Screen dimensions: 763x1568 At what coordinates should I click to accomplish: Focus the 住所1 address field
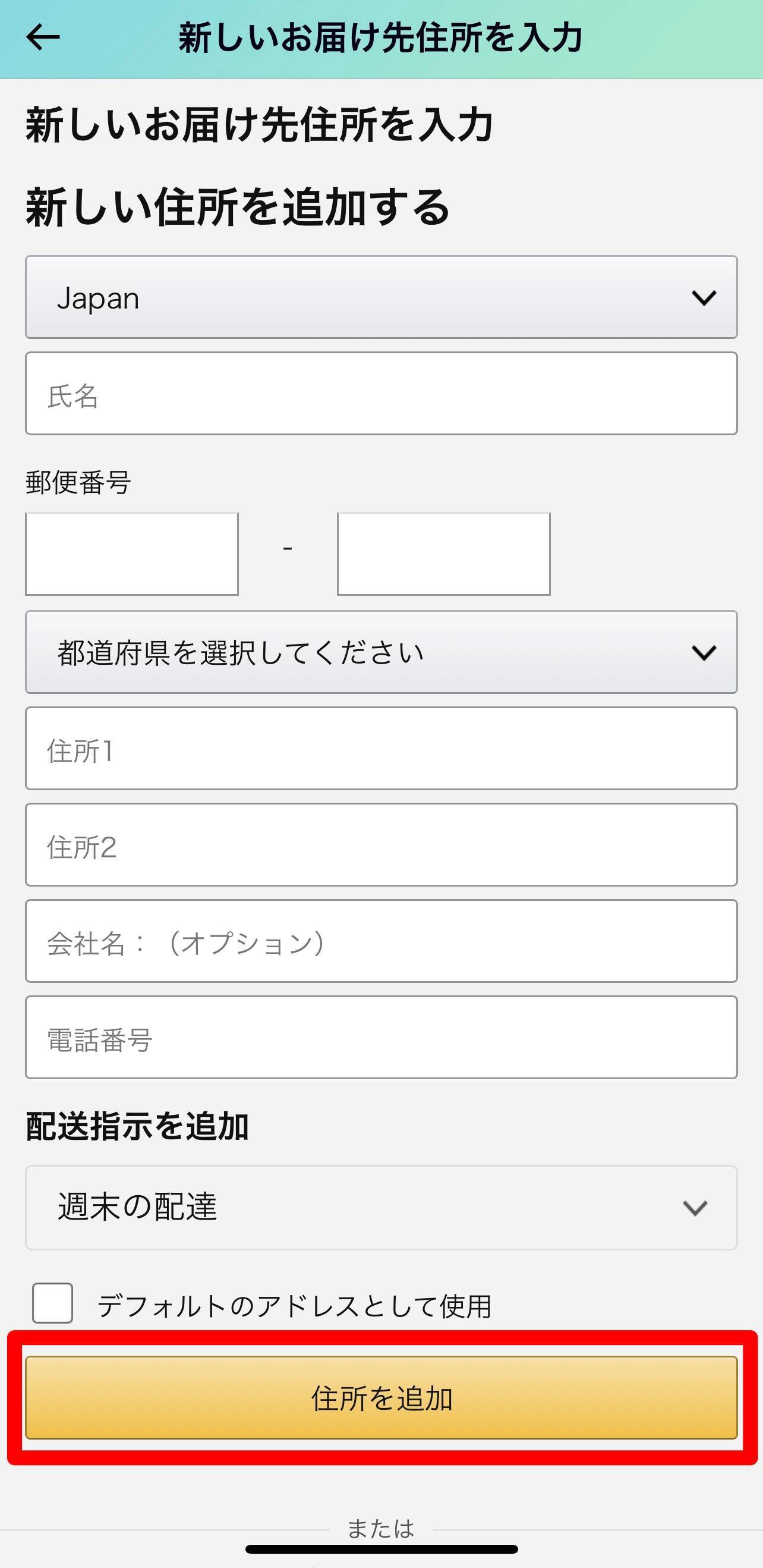point(381,749)
